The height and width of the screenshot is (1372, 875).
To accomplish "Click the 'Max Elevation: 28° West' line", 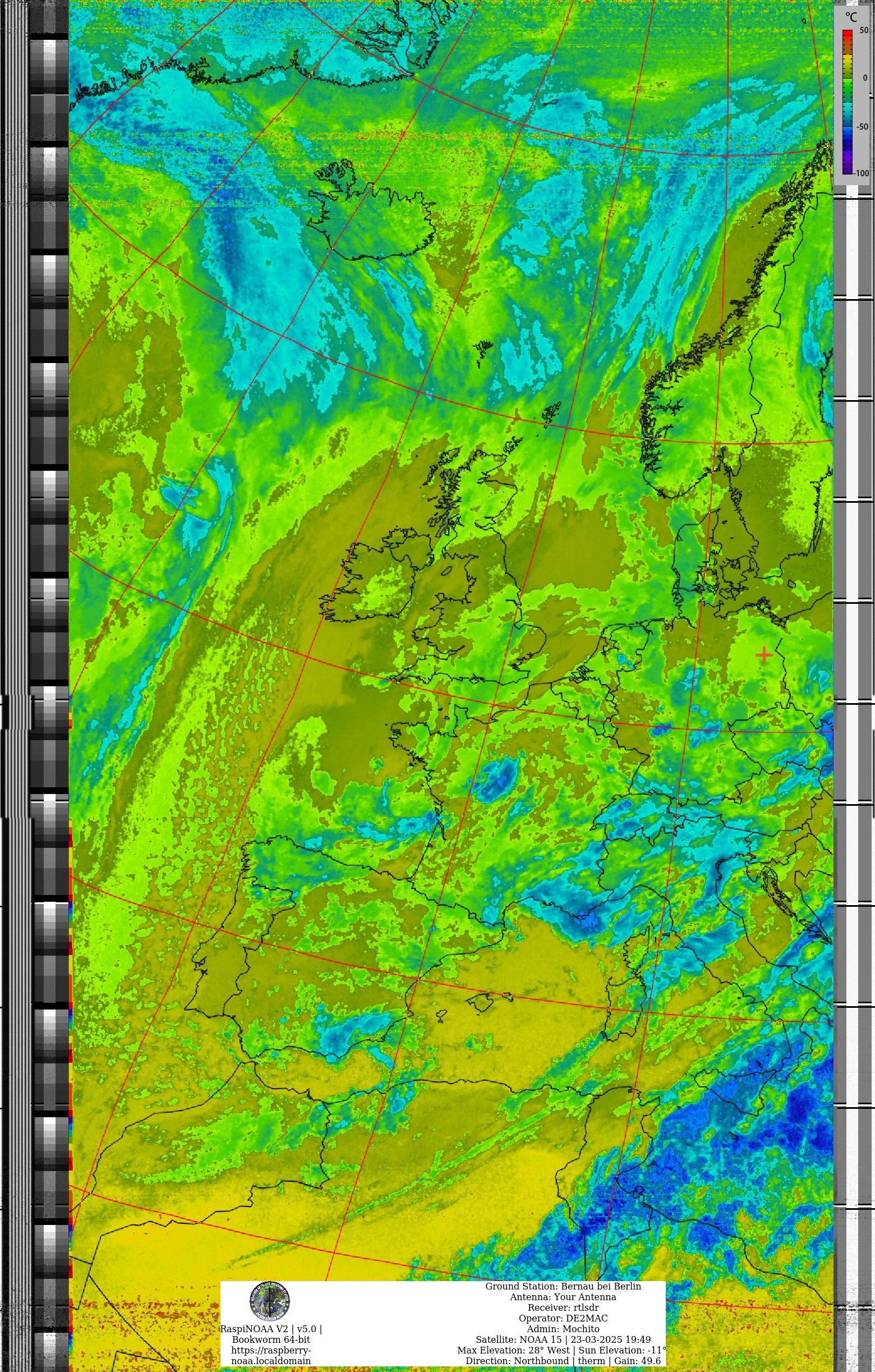I will pos(561,1351).
